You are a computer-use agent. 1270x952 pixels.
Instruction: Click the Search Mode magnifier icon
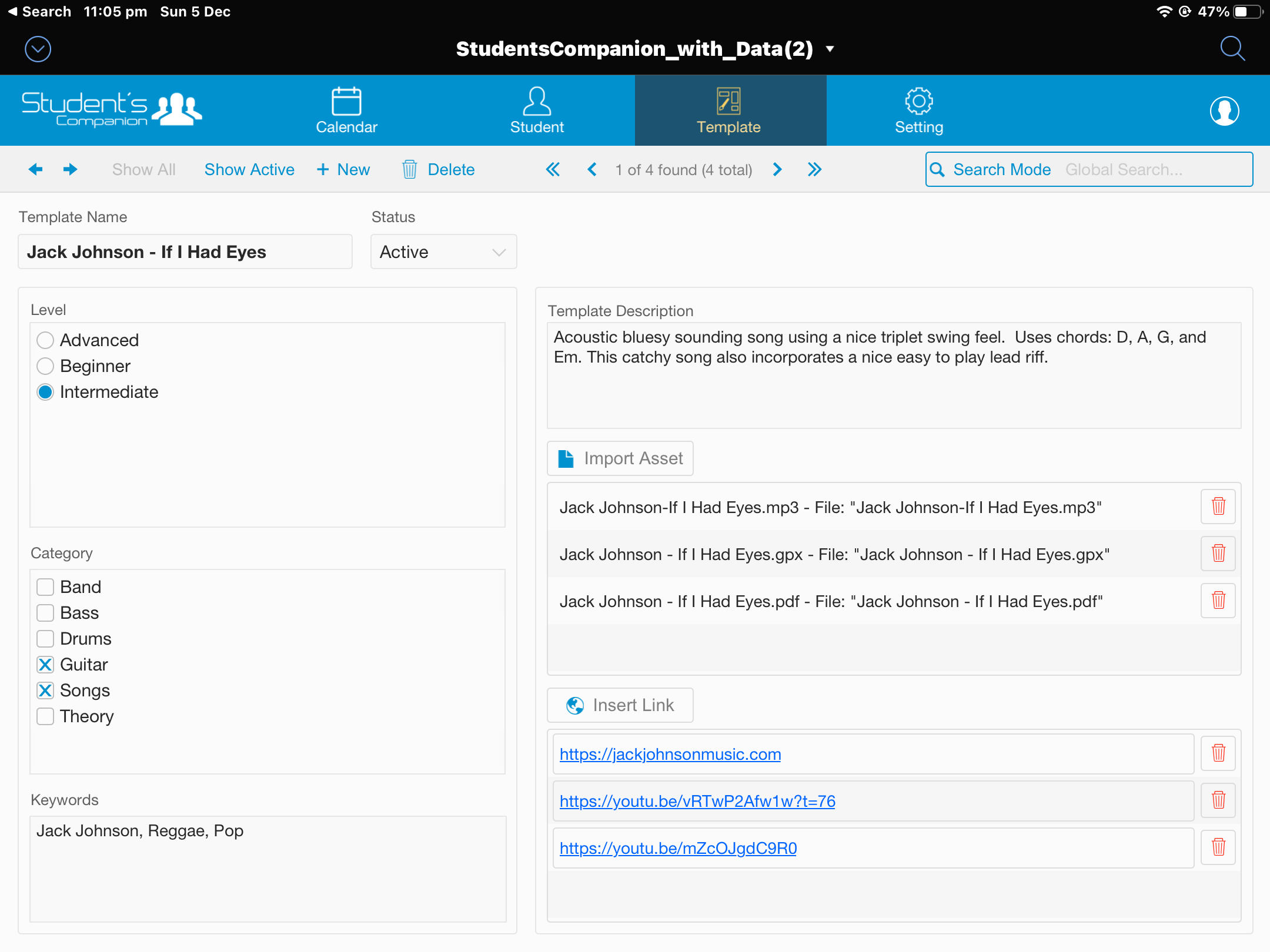(937, 170)
